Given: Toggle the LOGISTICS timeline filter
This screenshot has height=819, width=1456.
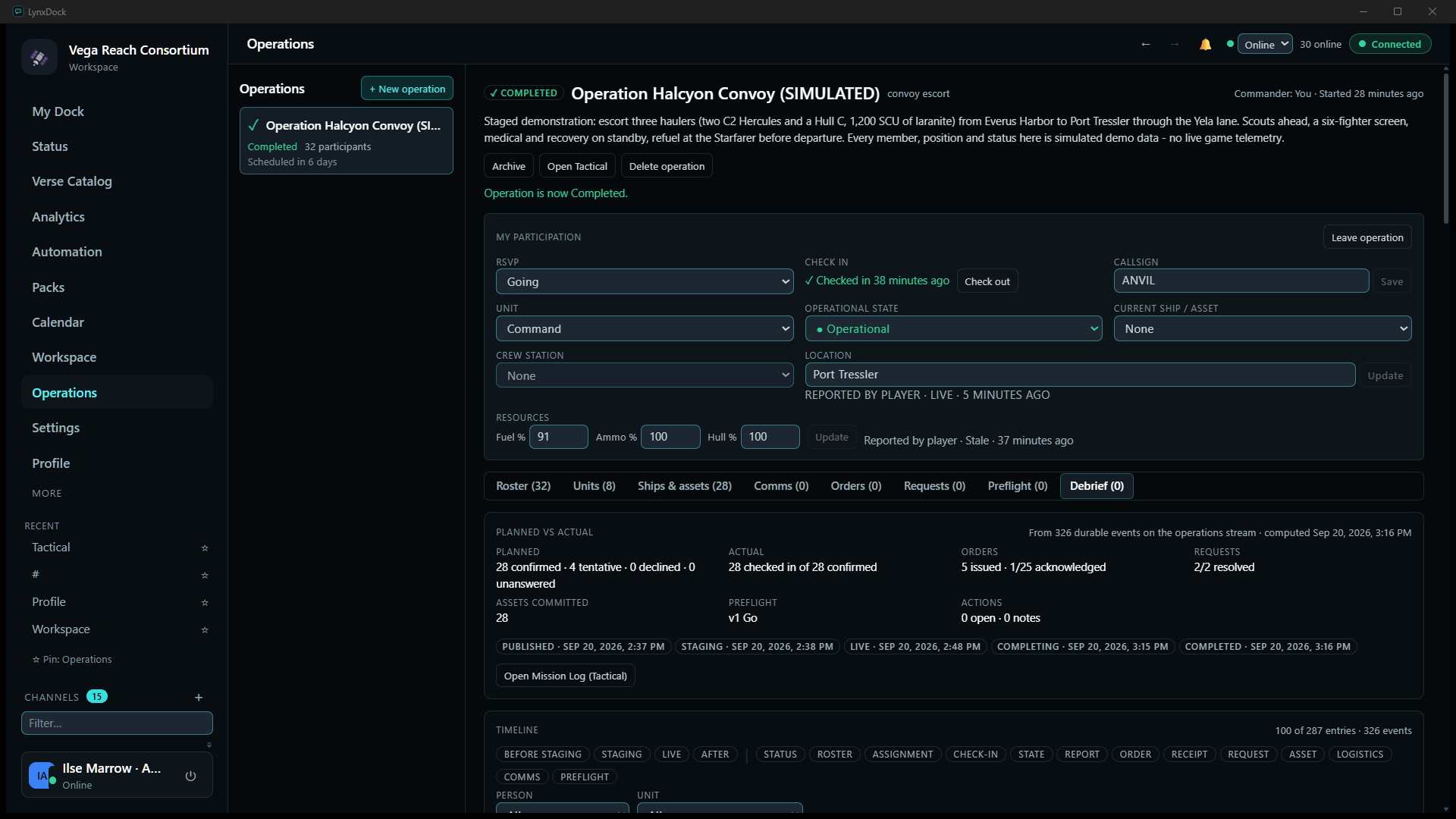Looking at the screenshot, I should pos(1360,754).
